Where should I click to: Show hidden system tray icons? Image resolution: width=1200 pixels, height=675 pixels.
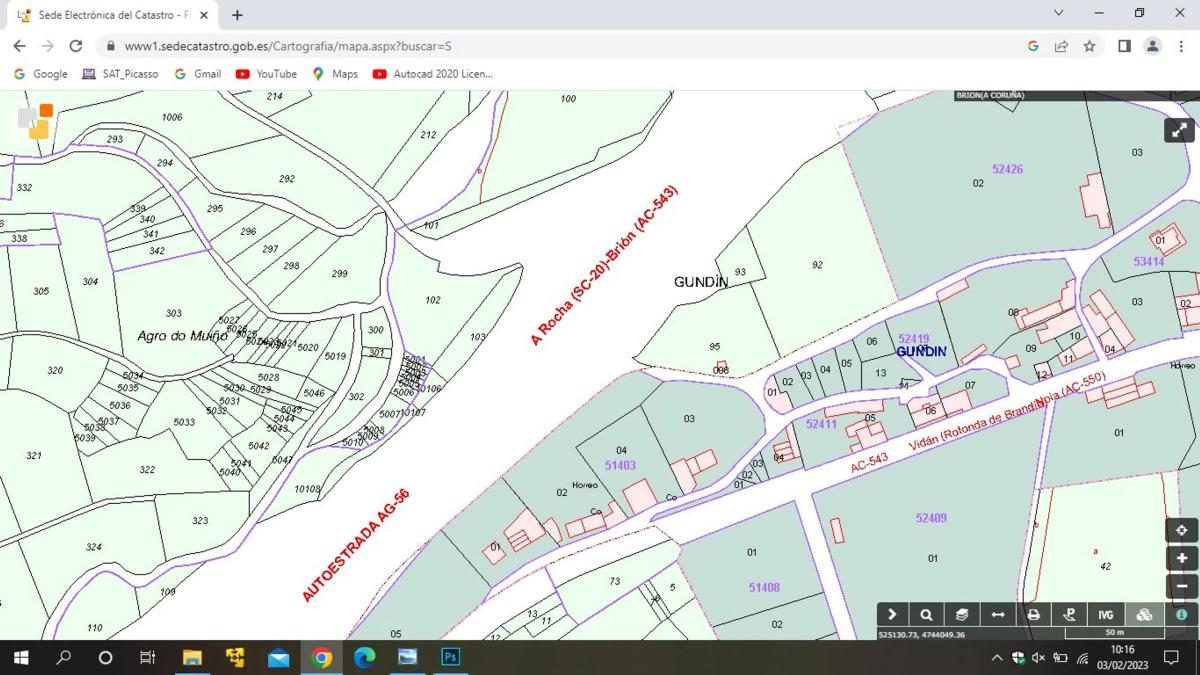tap(996, 658)
